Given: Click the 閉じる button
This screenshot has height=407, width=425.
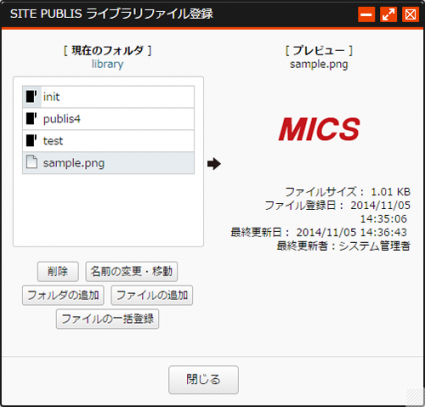Looking at the screenshot, I should (203, 379).
